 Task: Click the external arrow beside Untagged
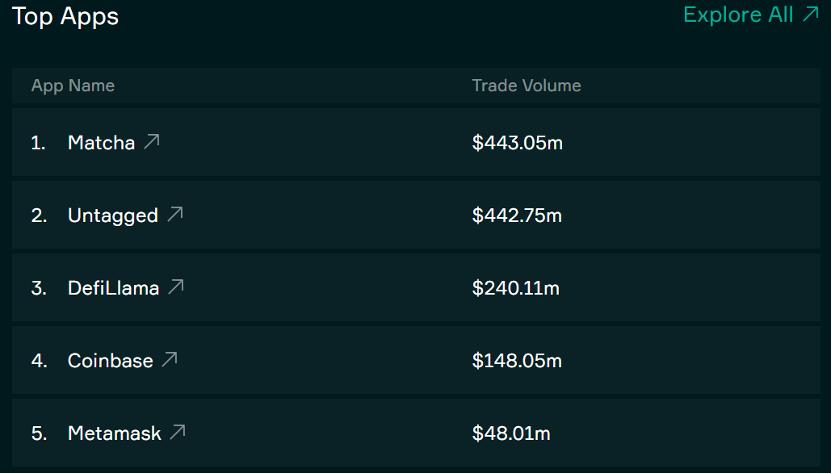175,214
